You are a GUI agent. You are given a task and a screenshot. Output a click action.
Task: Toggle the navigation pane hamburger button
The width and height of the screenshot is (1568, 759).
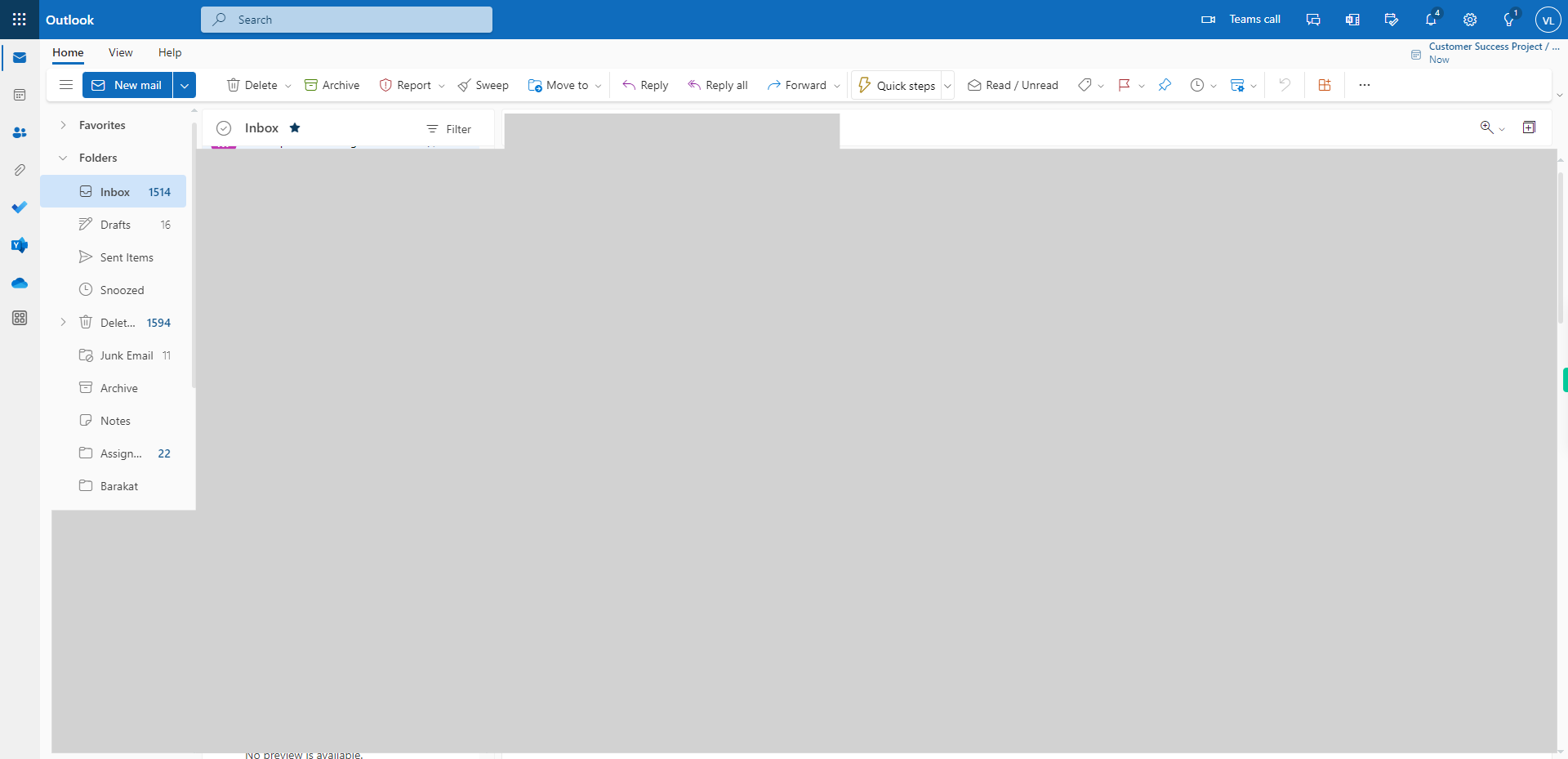click(x=66, y=85)
